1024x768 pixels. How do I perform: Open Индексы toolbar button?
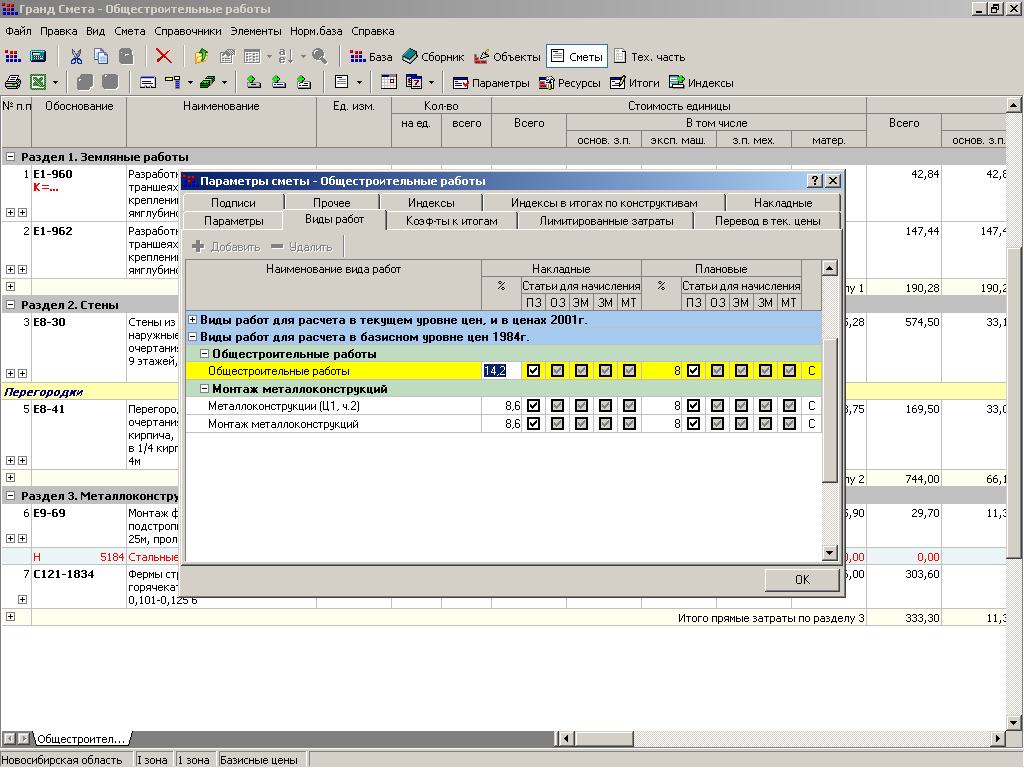pyautogui.click(x=701, y=83)
